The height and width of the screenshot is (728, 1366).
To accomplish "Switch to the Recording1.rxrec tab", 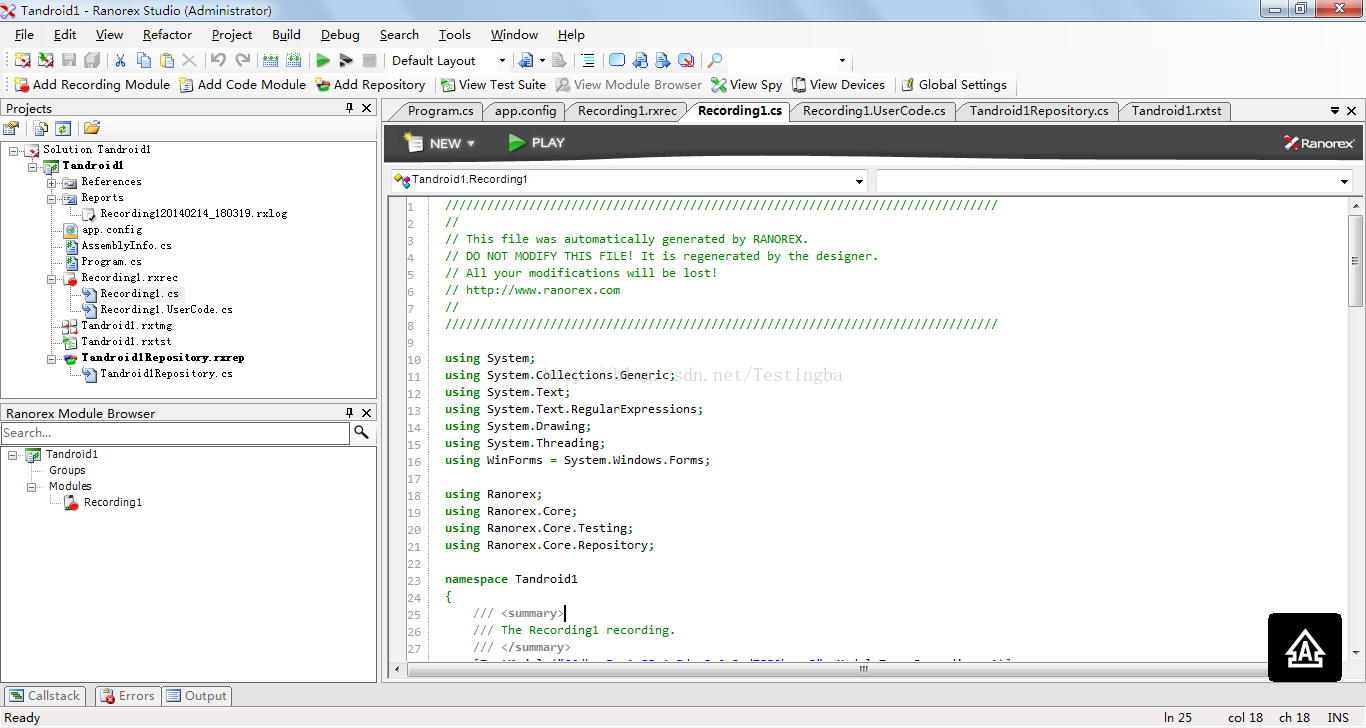I will pyautogui.click(x=627, y=111).
